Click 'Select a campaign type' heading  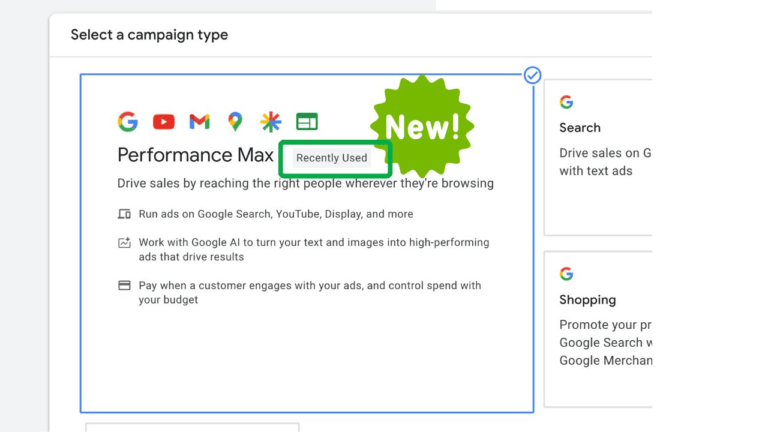tap(149, 35)
